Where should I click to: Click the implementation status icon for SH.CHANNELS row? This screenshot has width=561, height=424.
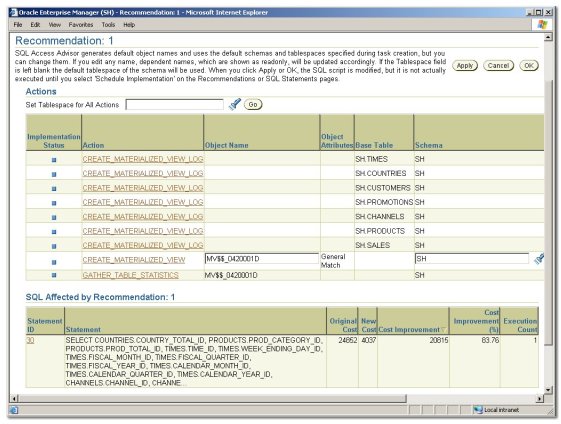point(54,217)
